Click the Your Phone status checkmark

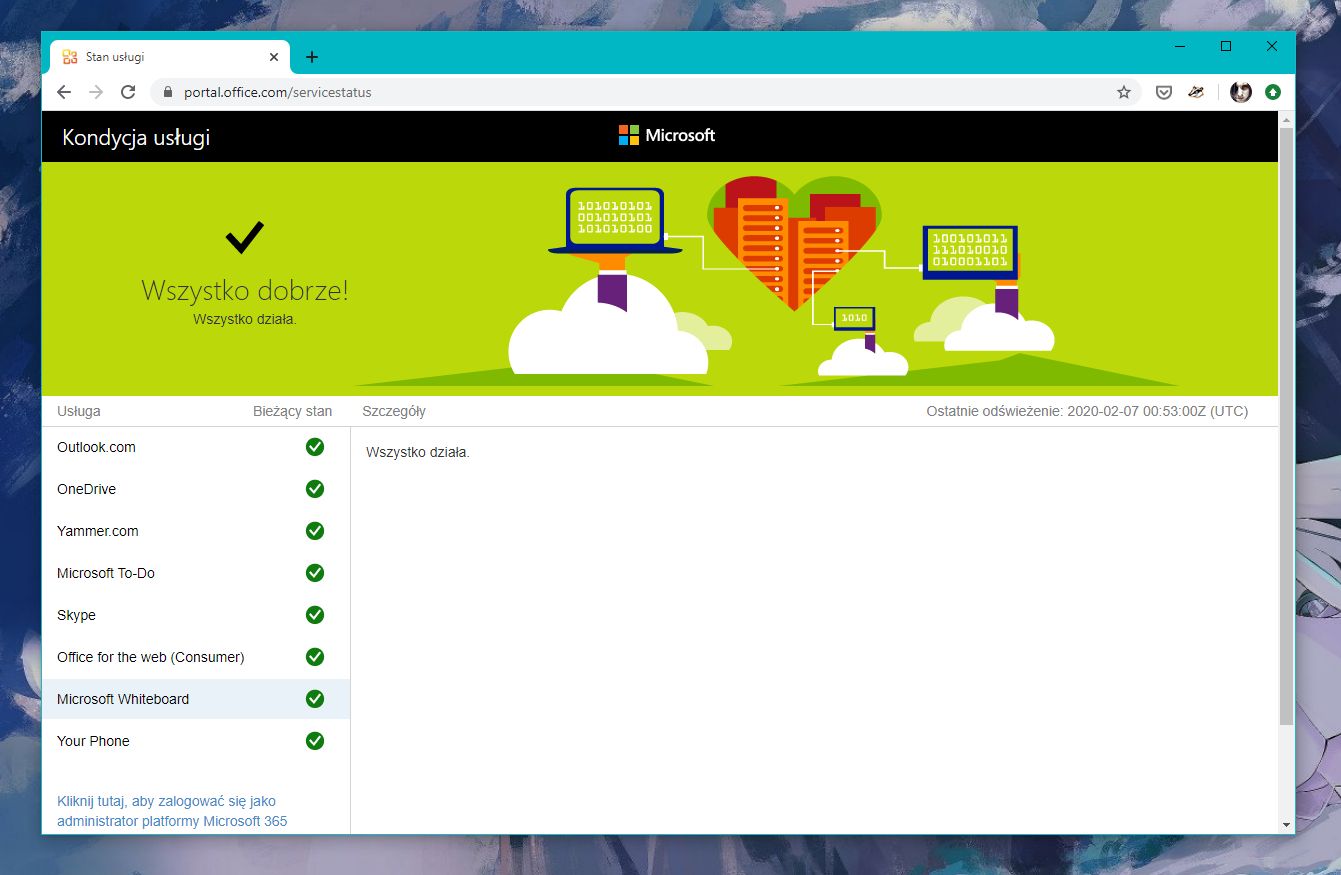tap(315, 741)
